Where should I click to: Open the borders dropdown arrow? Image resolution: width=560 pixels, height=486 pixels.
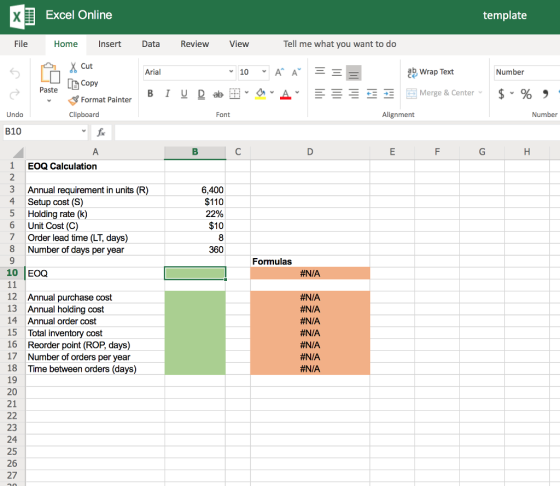(x=247, y=92)
